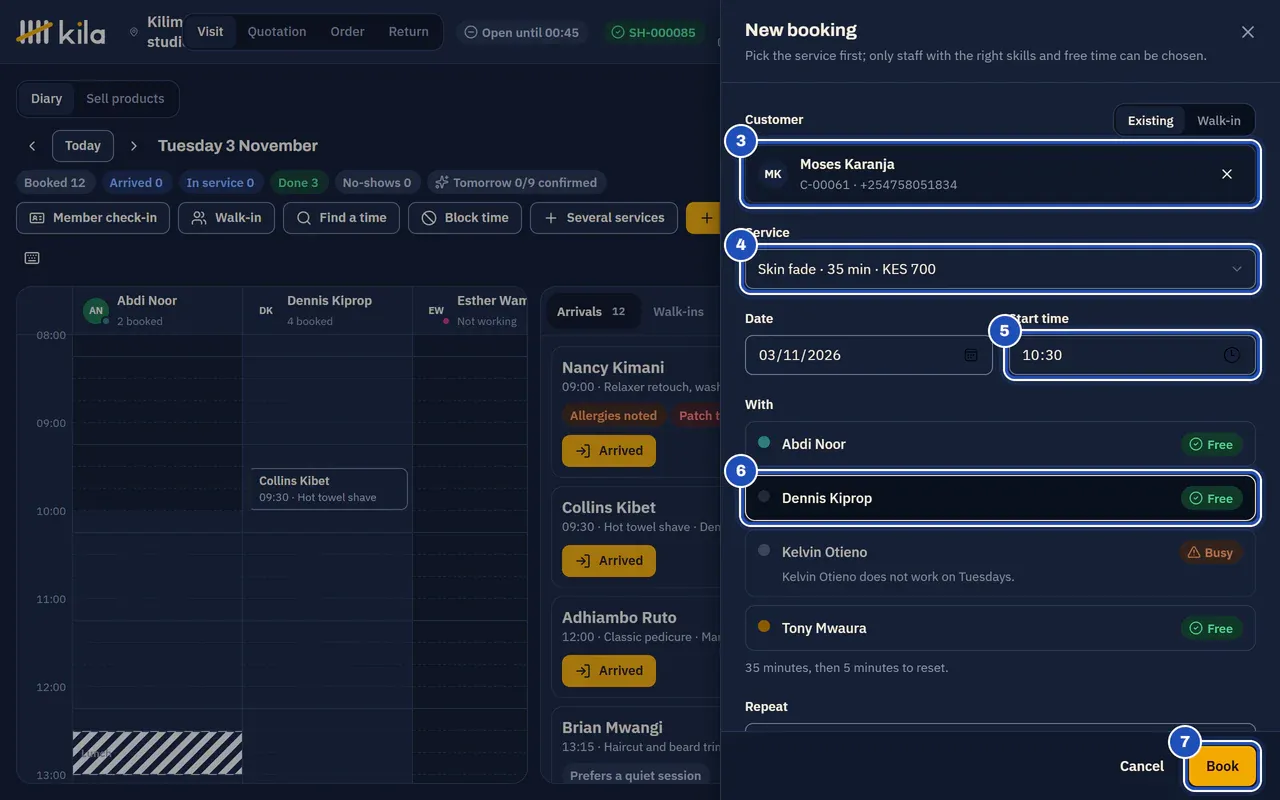Filter by No-shows 0 chip
Image resolution: width=1280 pixels, height=800 pixels.
377,183
